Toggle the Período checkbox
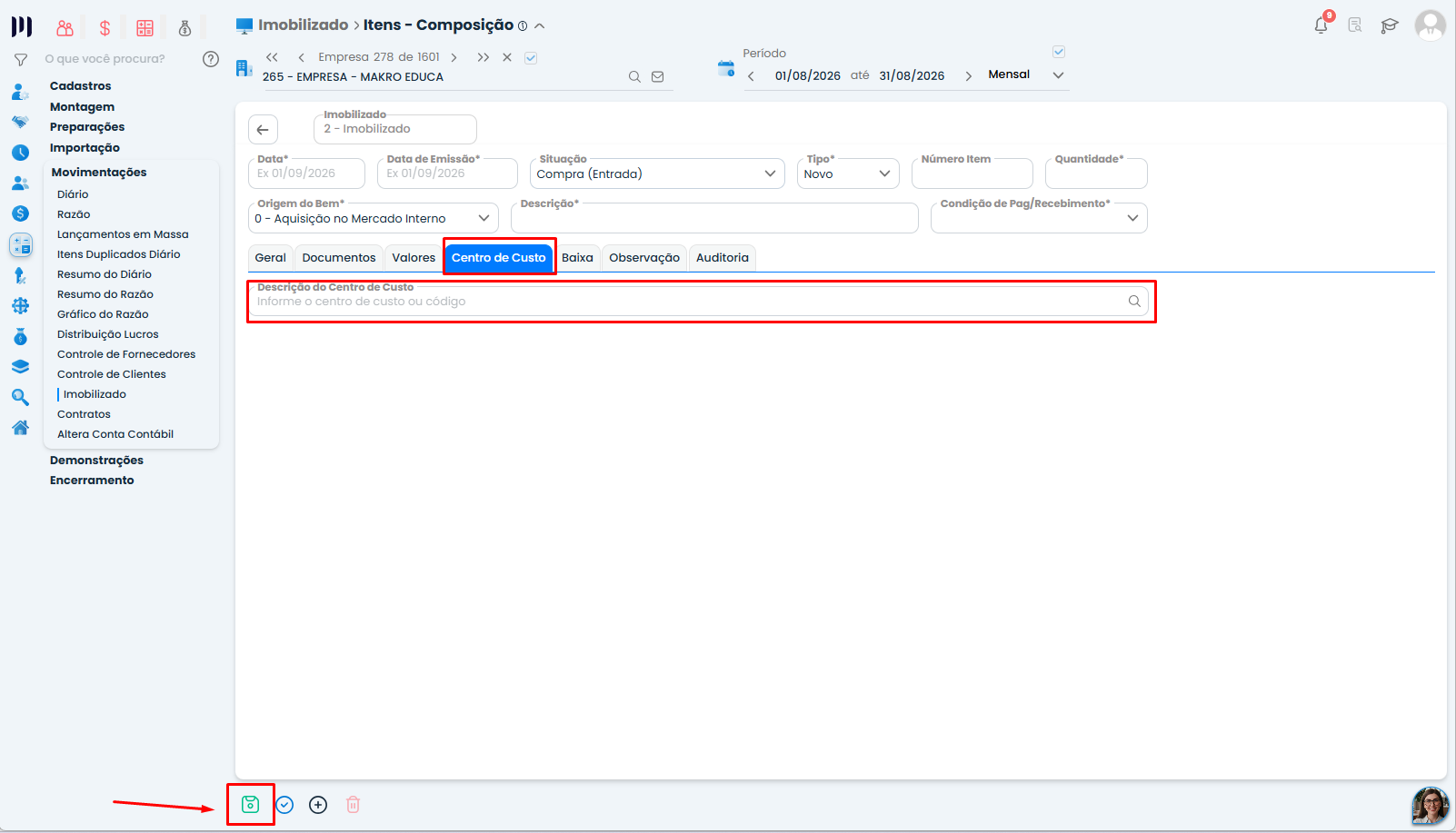Screen dimensions: 1456x833 coord(1059,52)
